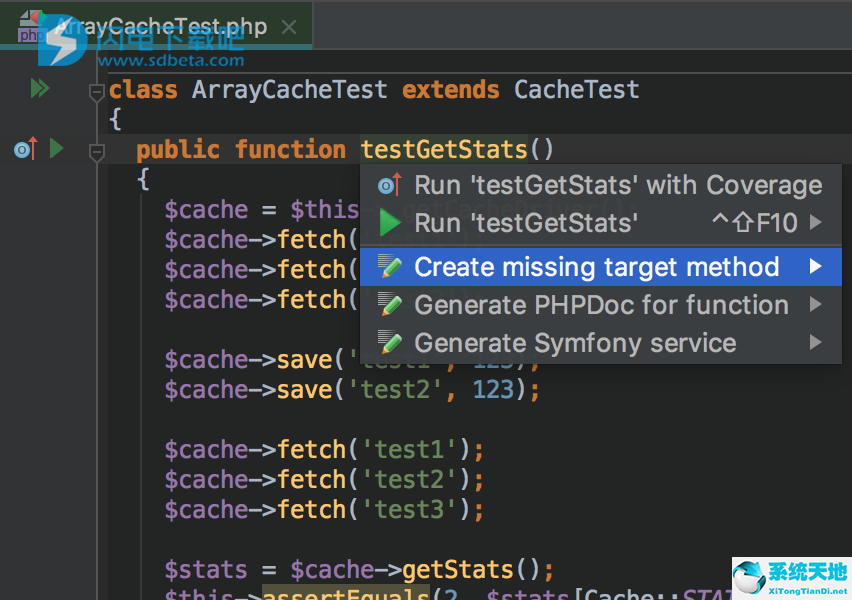Screen dimensions: 852x600
Task: Click the getStats method call
Action: [458, 570]
